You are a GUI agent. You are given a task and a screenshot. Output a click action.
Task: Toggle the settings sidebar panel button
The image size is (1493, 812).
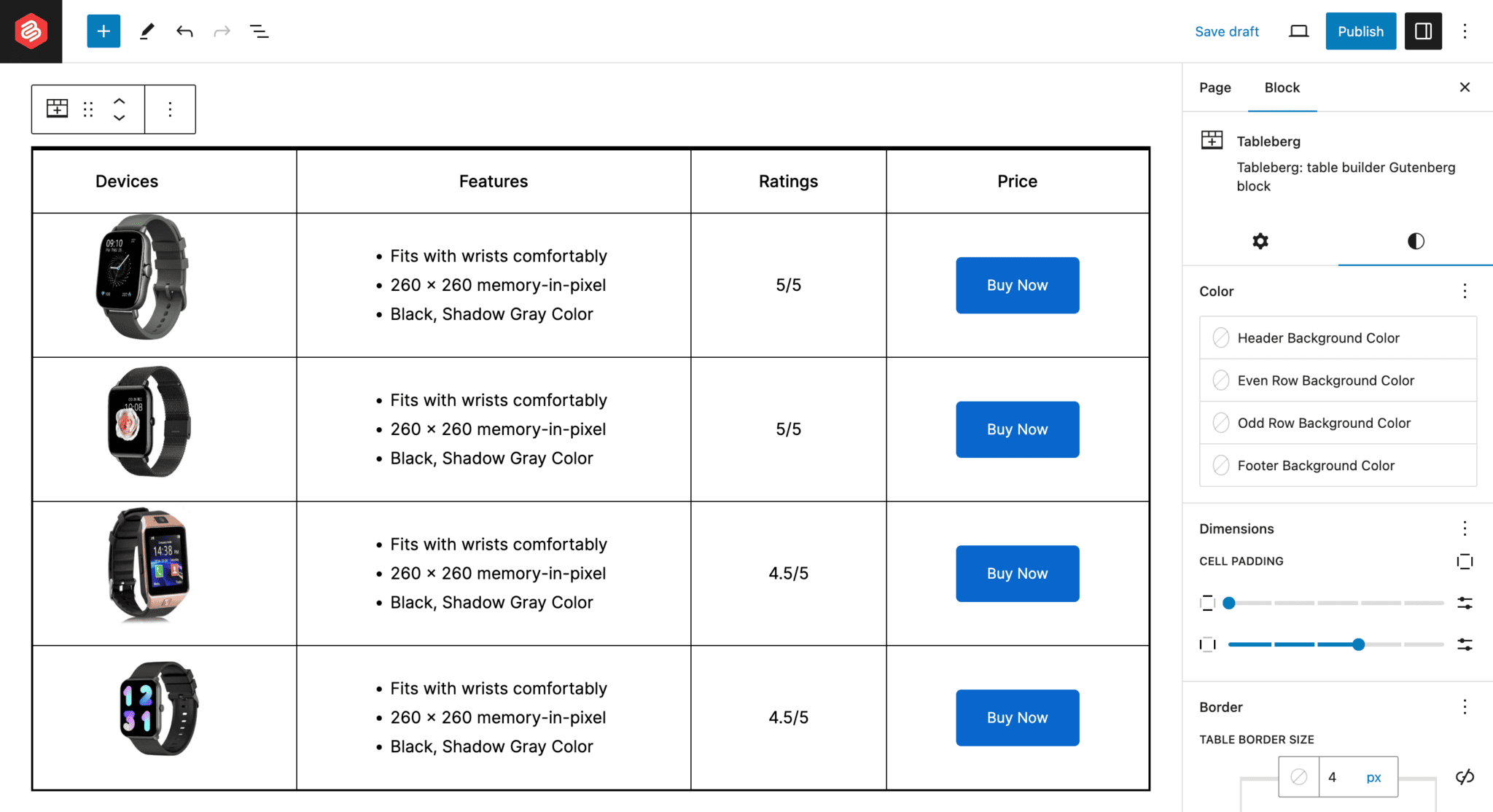coord(1422,31)
